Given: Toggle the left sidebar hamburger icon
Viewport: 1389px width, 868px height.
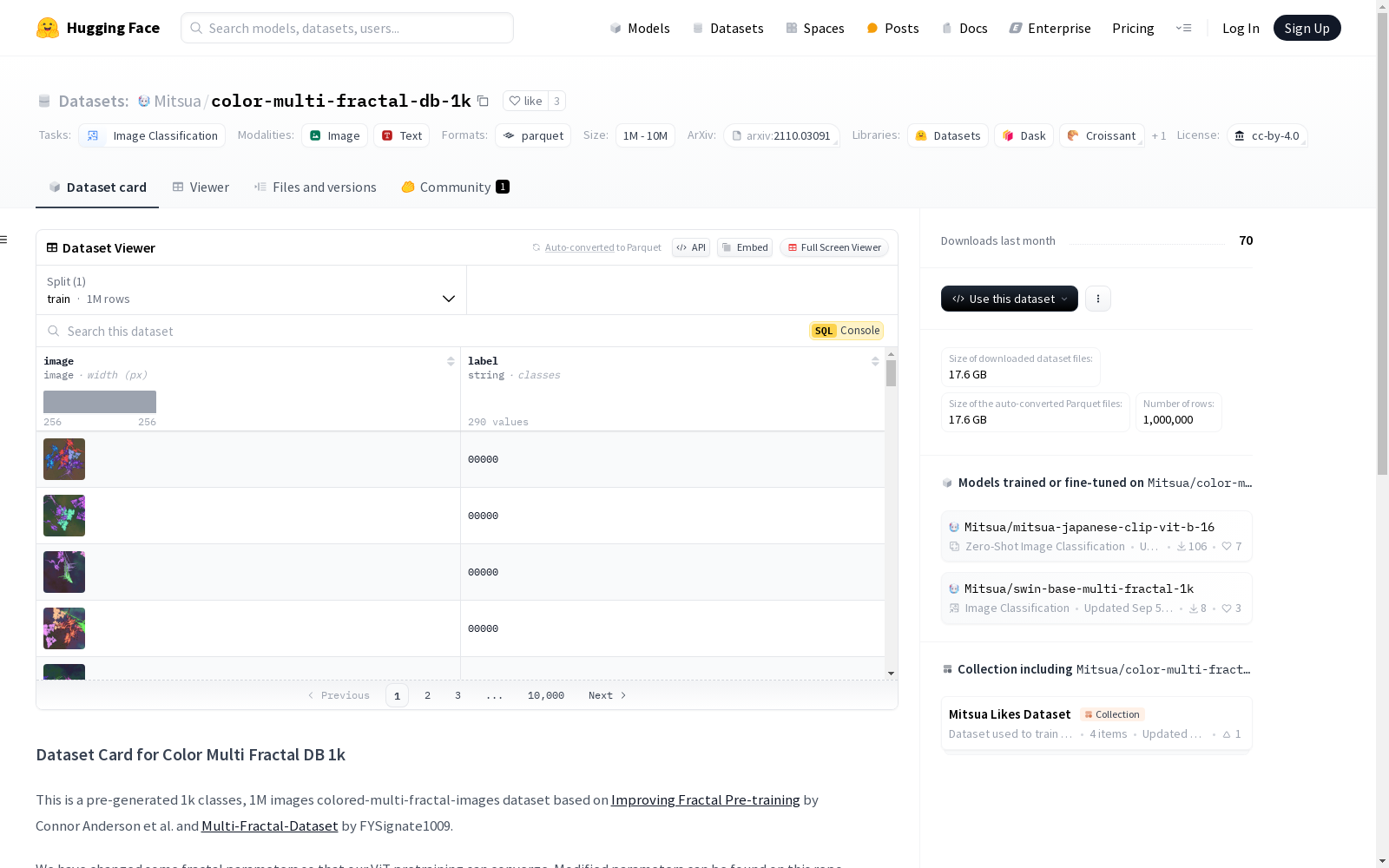Looking at the screenshot, I should point(4,240).
